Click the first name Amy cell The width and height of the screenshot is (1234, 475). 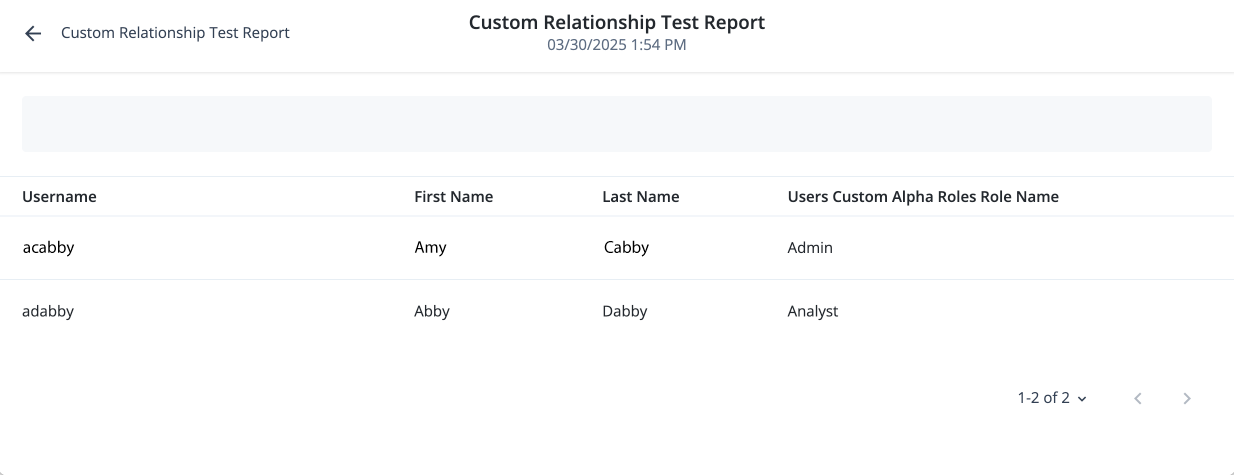[430, 248]
